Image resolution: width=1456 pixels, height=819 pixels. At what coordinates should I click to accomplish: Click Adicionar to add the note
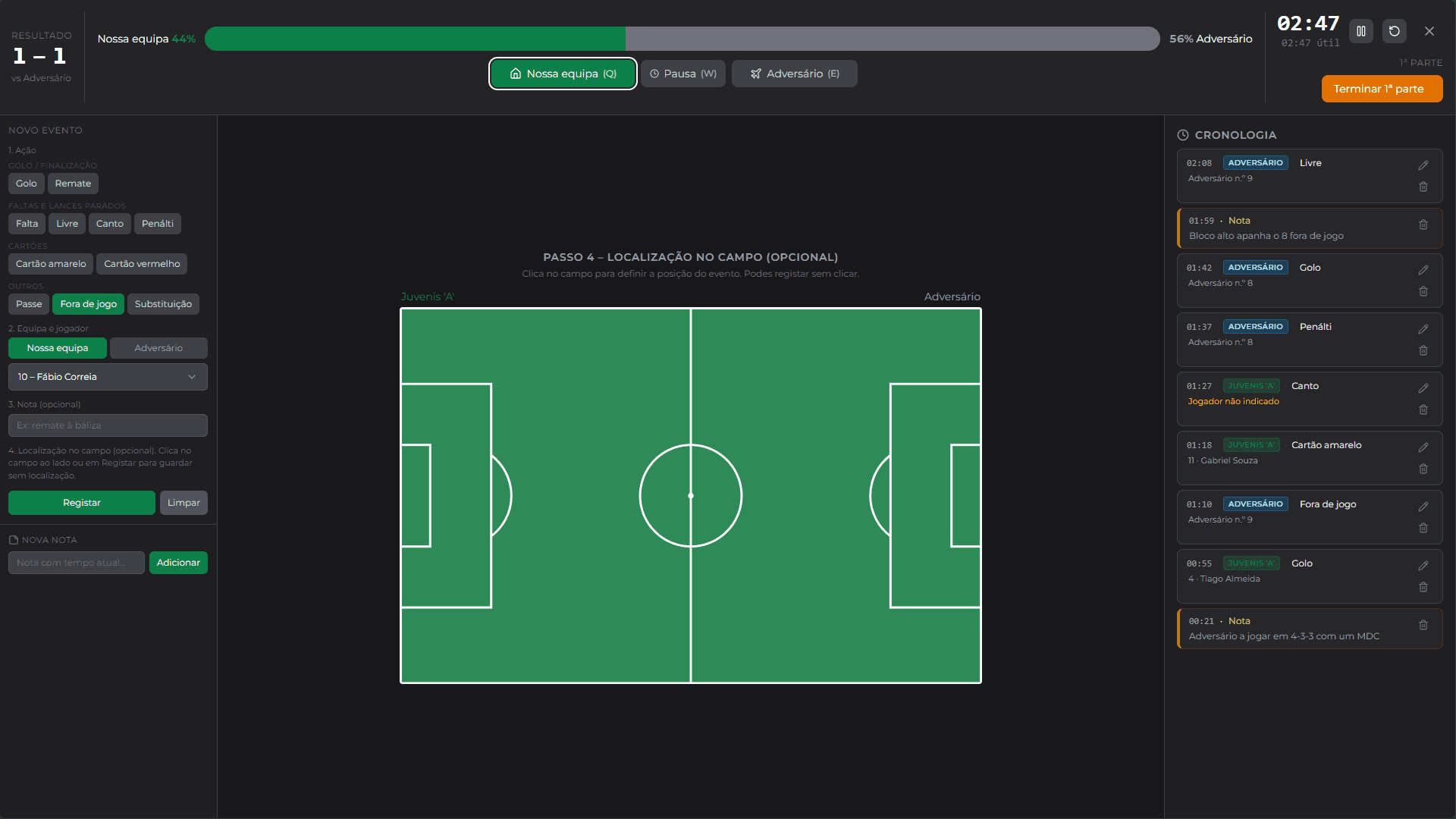[x=178, y=563]
